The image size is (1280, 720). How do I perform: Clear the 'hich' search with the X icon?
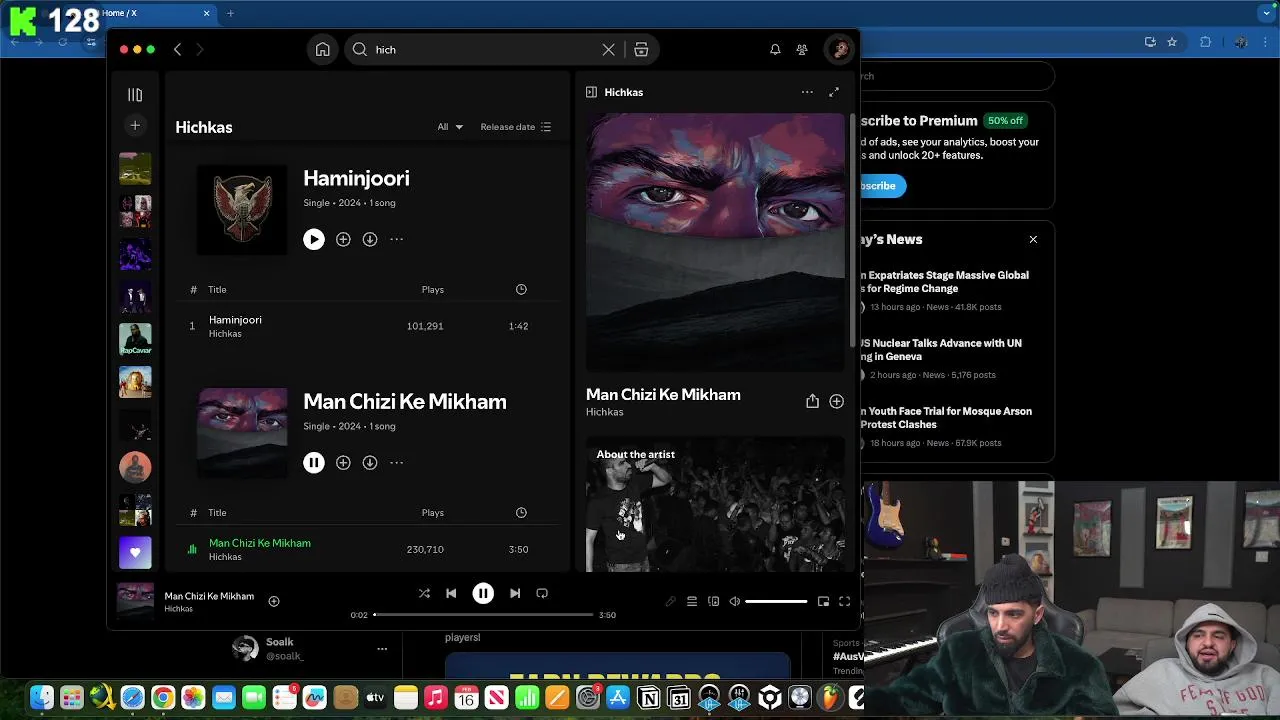(x=608, y=49)
